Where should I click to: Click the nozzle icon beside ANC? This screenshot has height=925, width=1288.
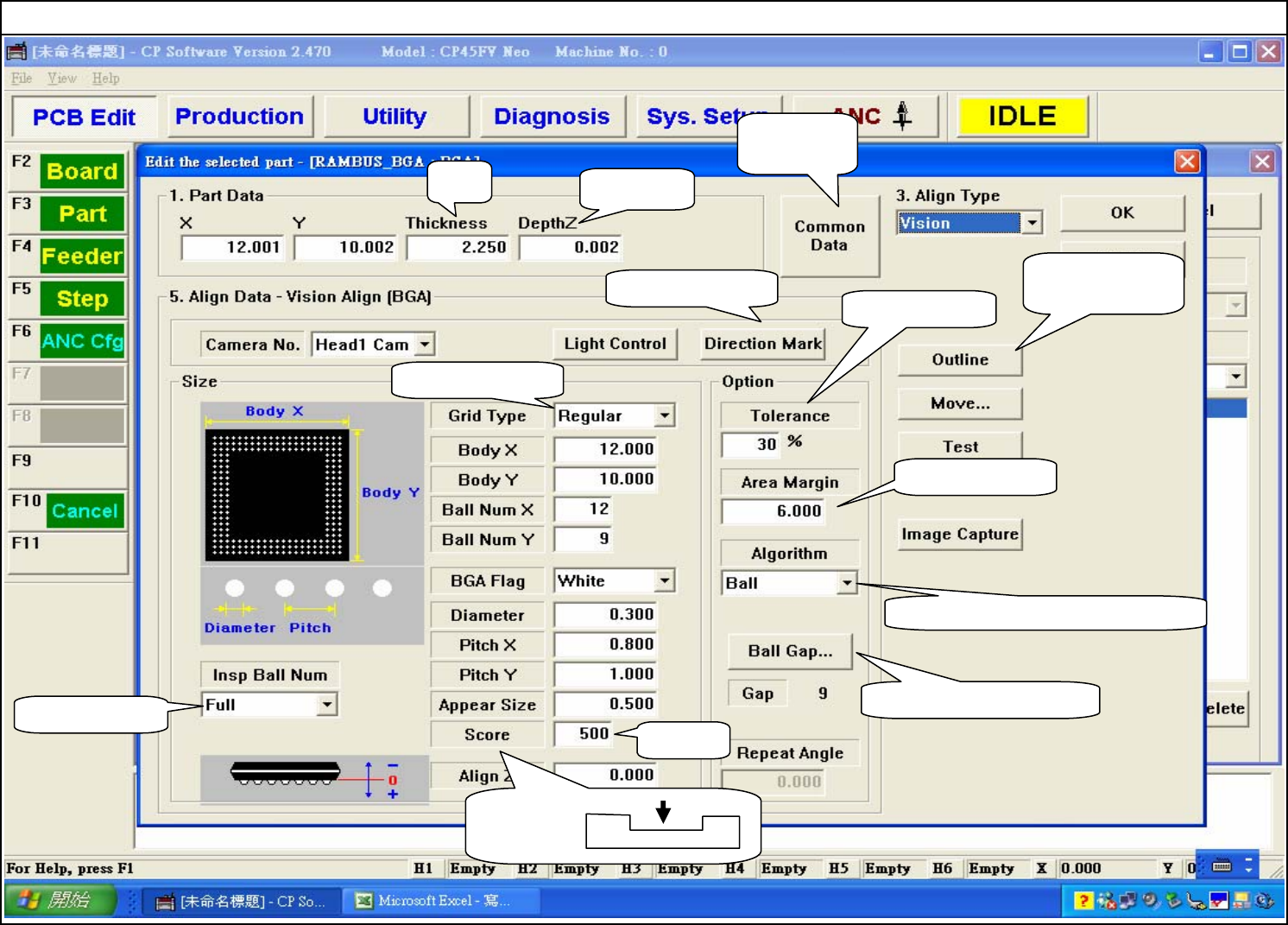902,115
